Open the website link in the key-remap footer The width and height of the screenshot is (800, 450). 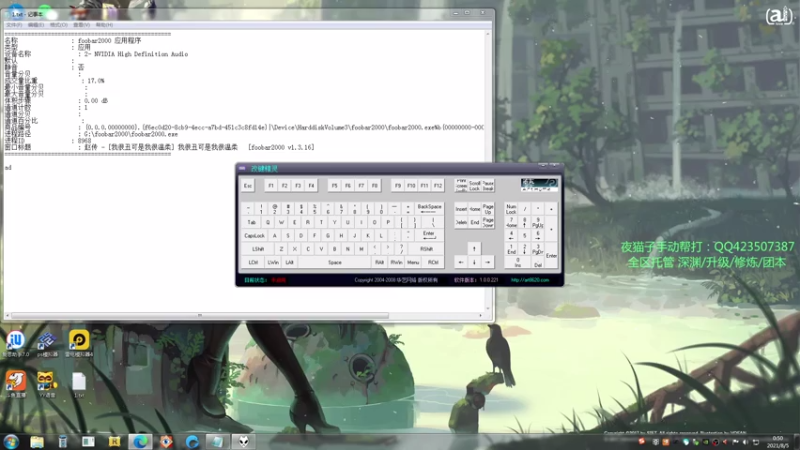(x=530, y=280)
